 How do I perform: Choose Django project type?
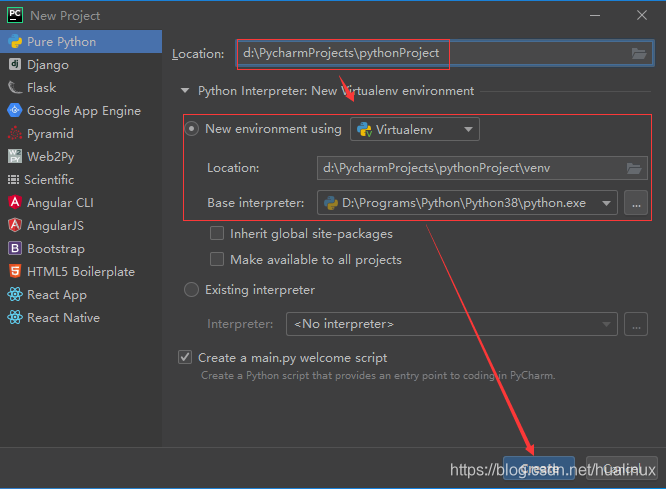[81, 65]
